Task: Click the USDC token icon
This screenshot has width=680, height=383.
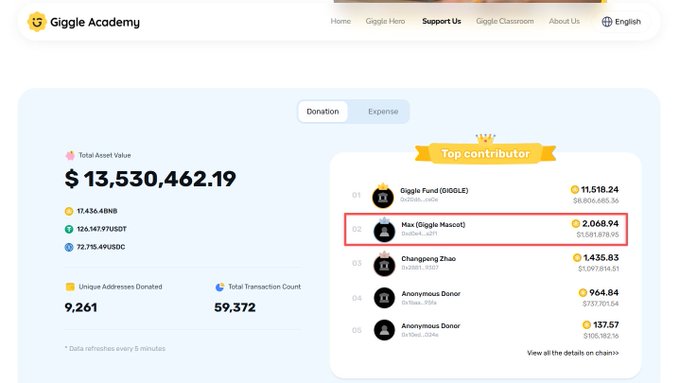Action: 69,247
